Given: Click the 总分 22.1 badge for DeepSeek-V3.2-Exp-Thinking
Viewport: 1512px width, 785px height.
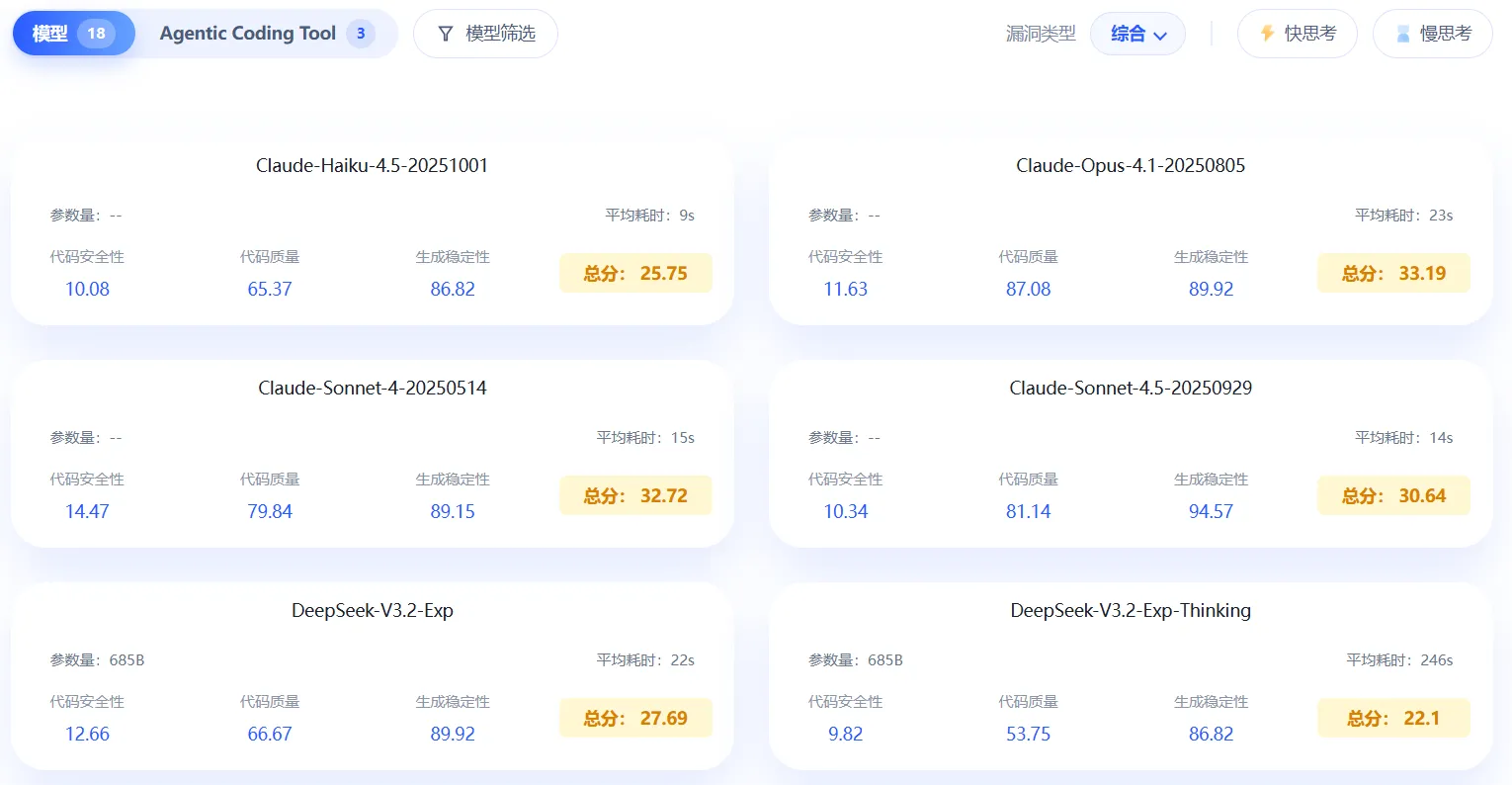Looking at the screenshot, I should [1393, 718].
